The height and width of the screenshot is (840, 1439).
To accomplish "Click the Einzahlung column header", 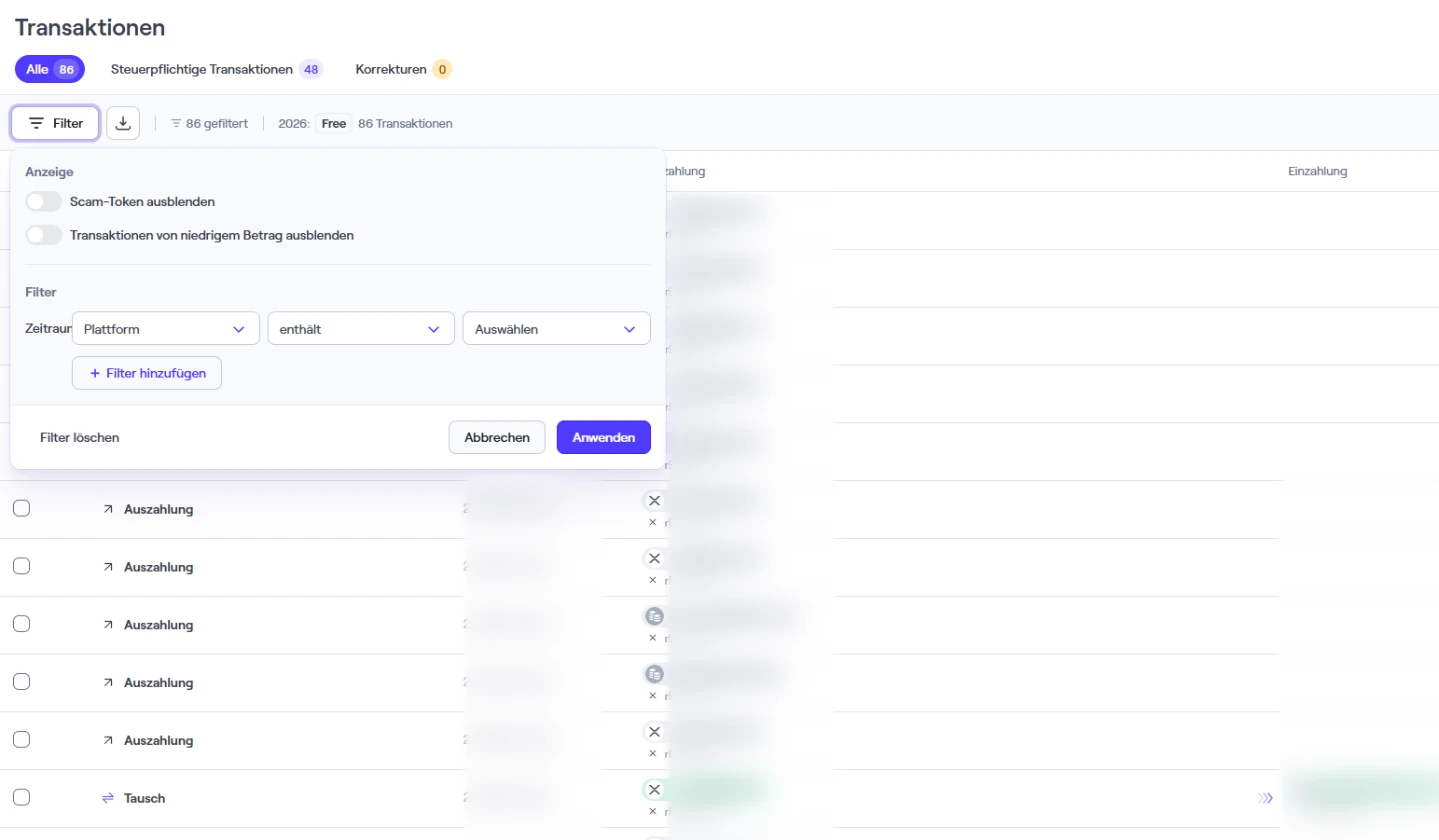I will [1317, 171].
